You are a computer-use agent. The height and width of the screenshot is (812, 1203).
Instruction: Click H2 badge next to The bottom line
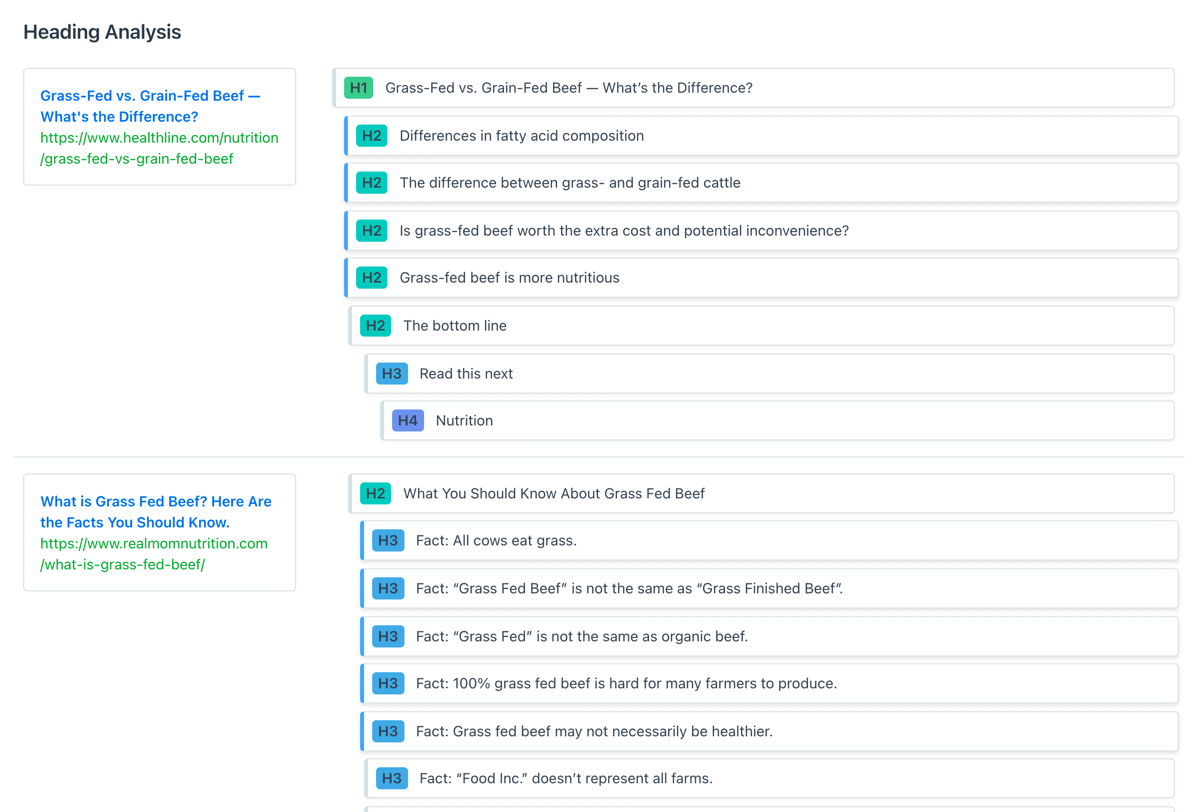tap(375, 326)
